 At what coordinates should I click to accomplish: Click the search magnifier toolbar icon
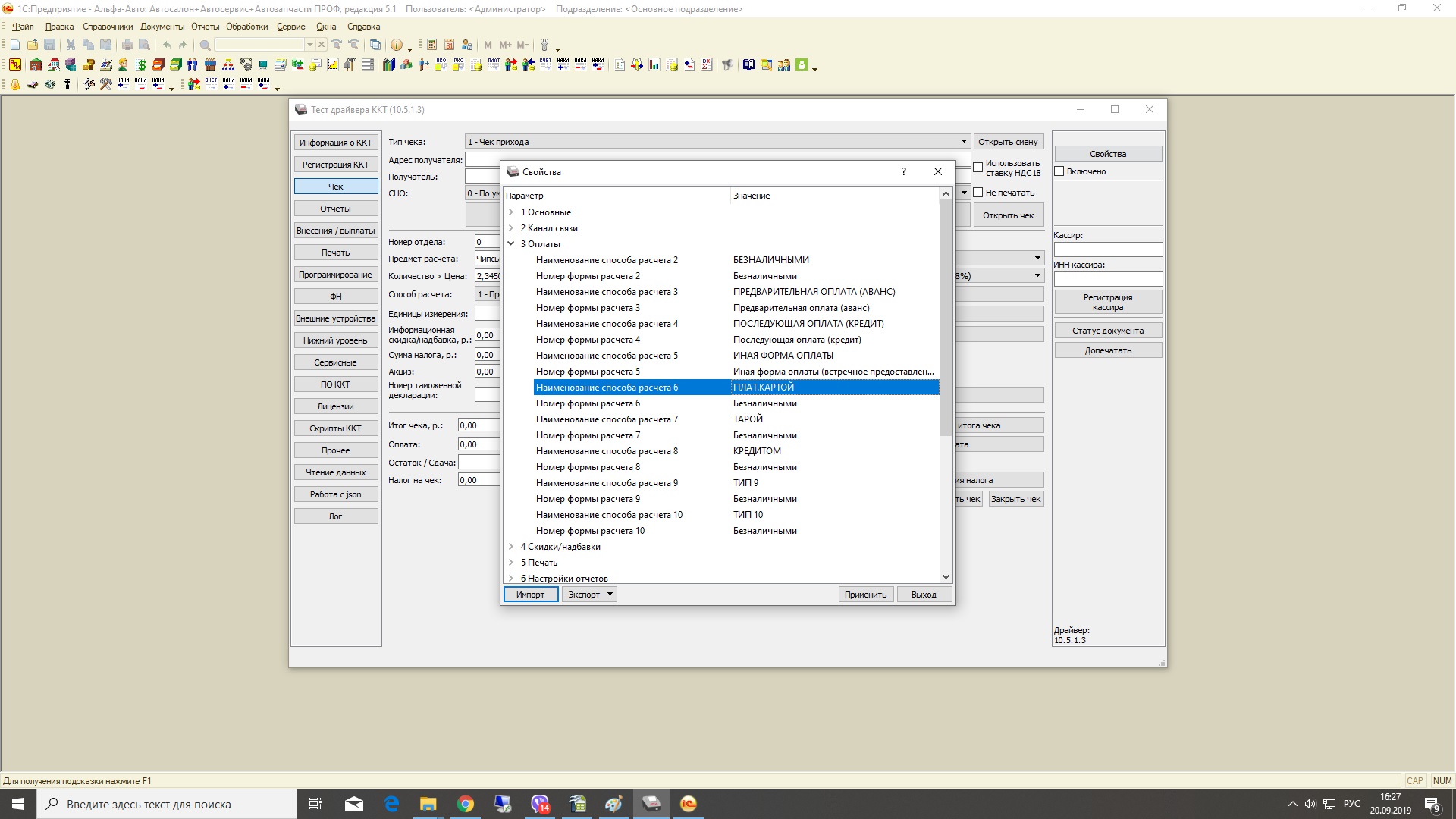[x=205, y=45]
